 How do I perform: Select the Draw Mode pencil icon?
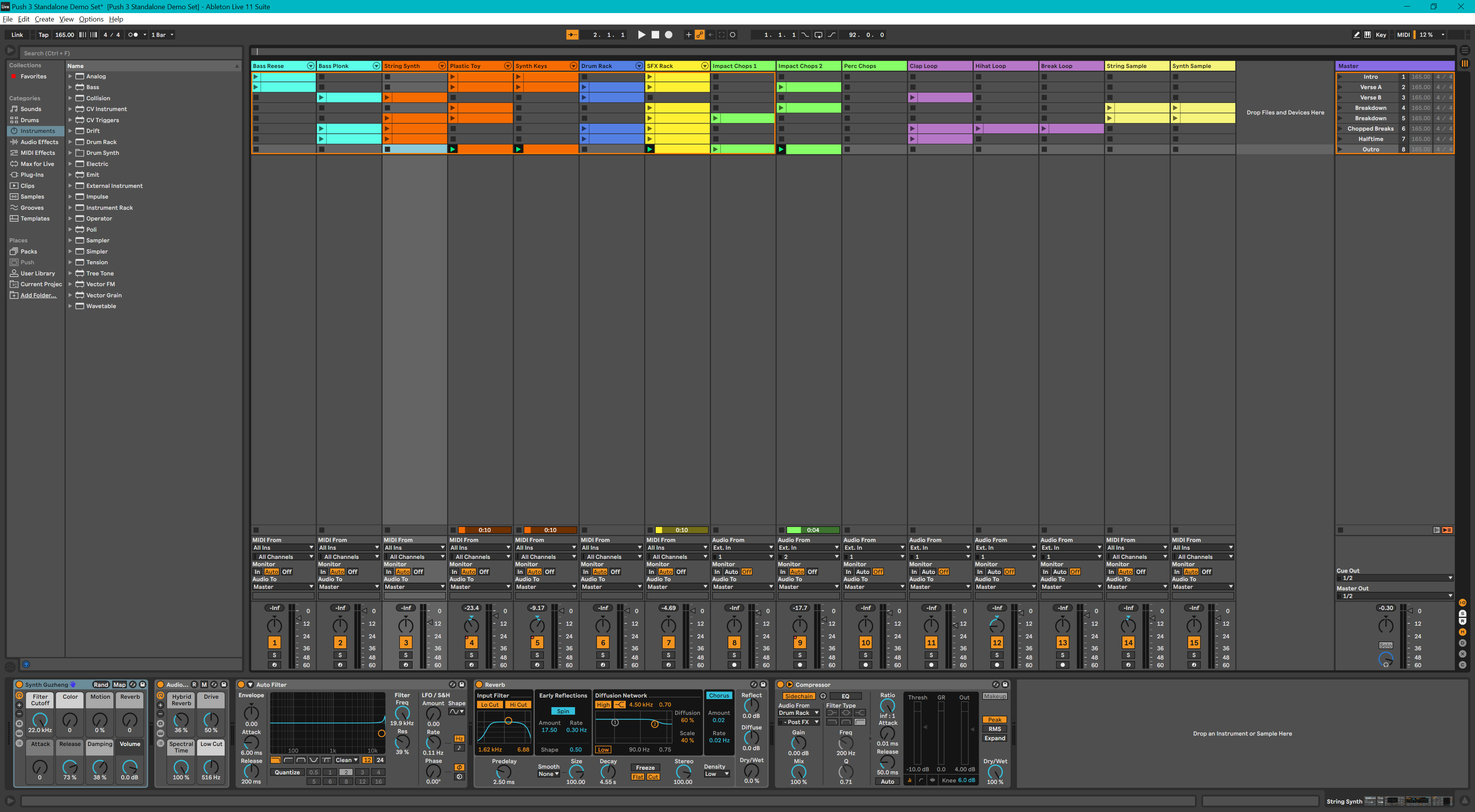click(1356, 34)
